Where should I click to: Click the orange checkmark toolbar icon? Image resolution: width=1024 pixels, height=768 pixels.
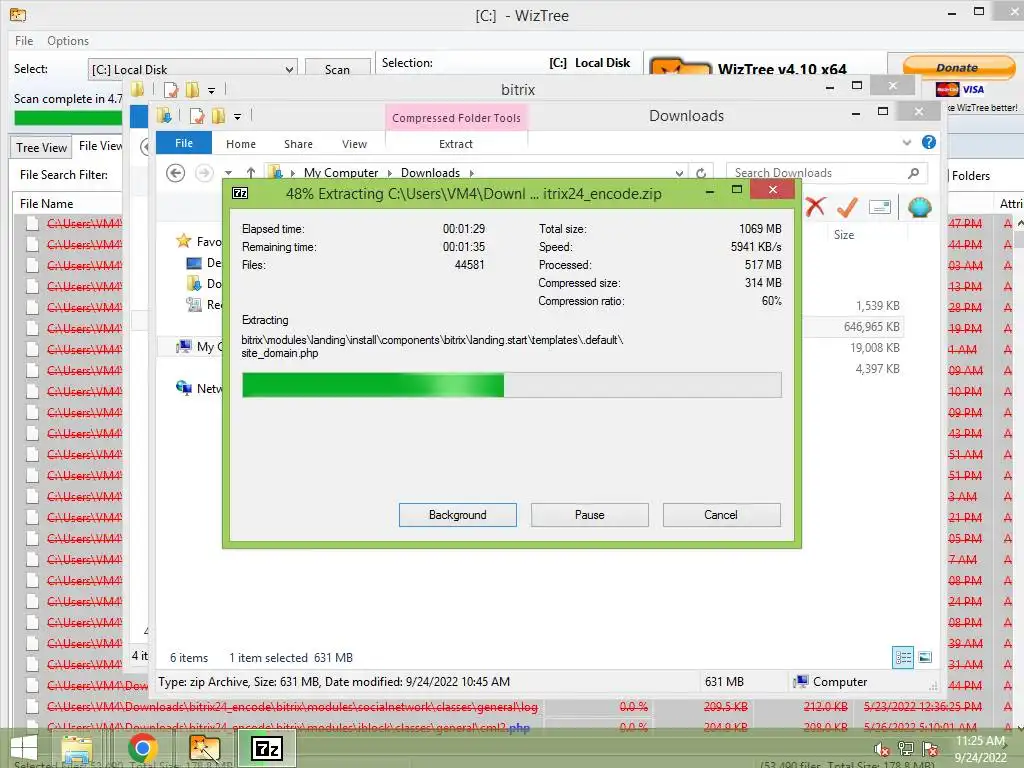click(x=847, y=208)
